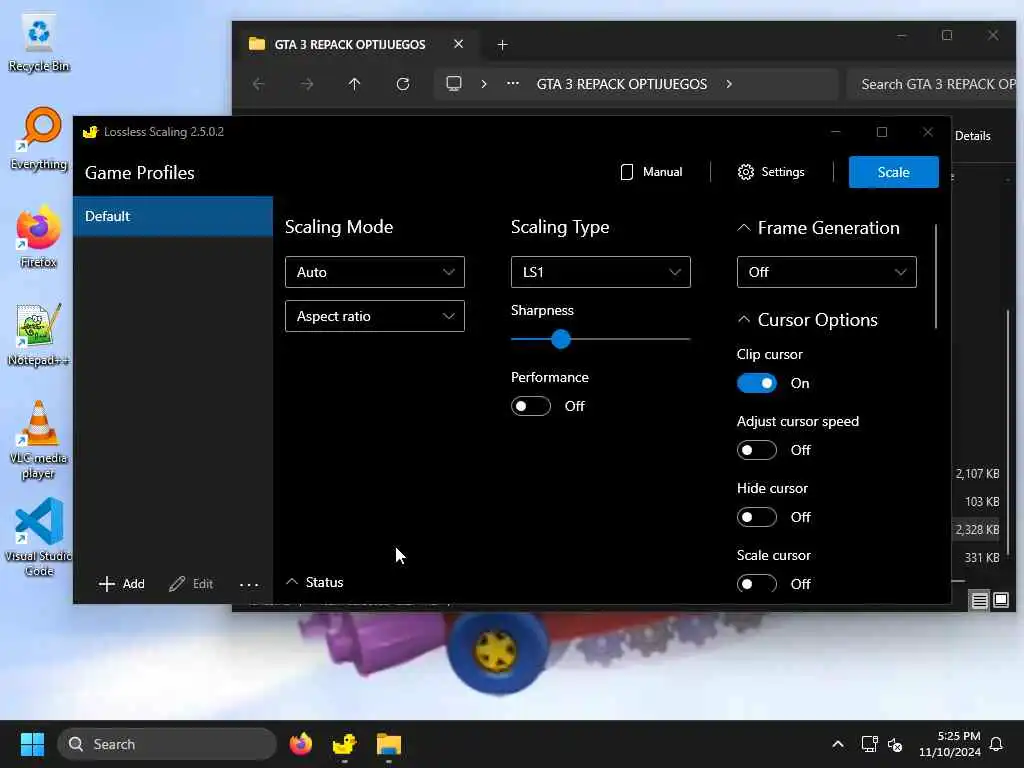Image resolution: width=1024 pixels, height=768 pixels.
Task: Click the Manual book icon in Lossless Scaling
Action: (626, 172)
